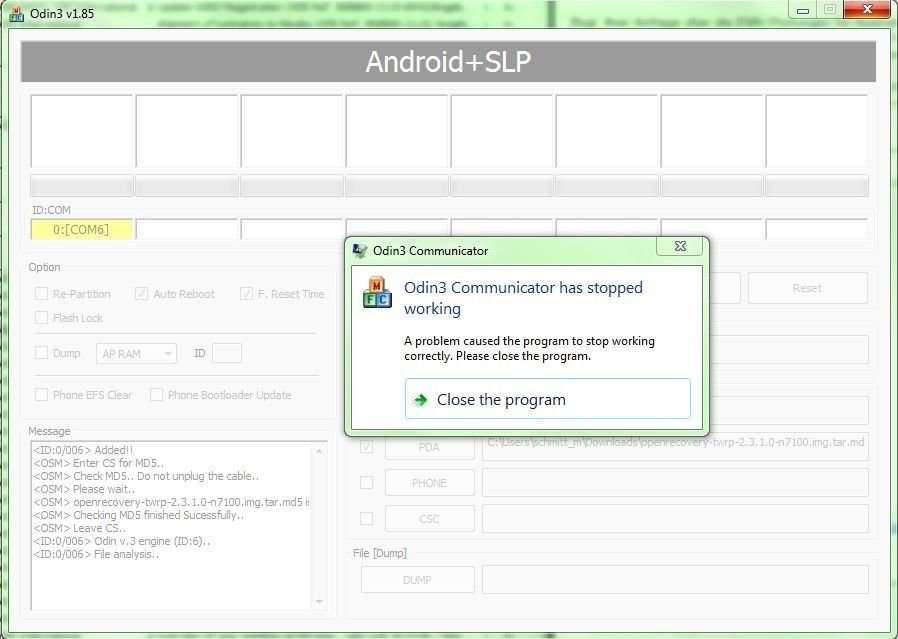
Task: Toggle the F. Reset Time checkbox
Action: (x=246, y=294)
